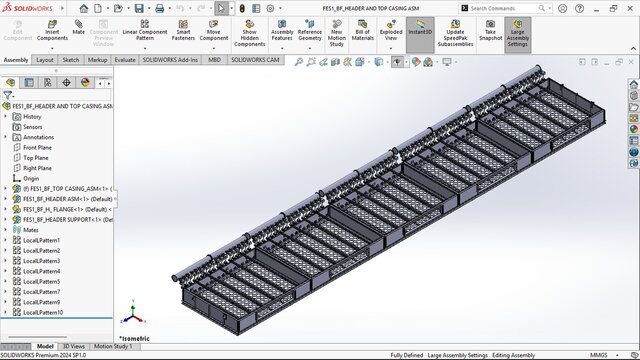The image size is (640, 360).
Task: Click the Rebuild traffic light icon
Action: point(242,8)
